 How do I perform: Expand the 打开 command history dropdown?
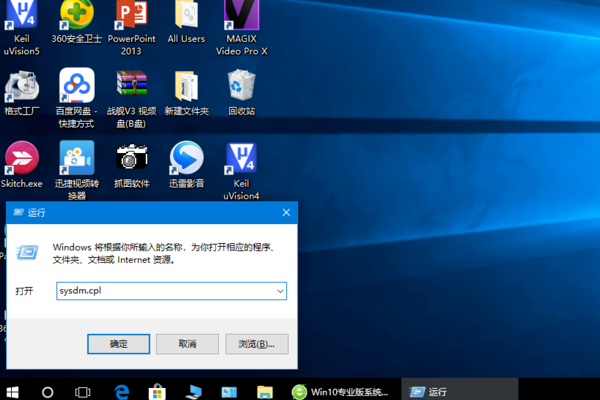(280, 291)
